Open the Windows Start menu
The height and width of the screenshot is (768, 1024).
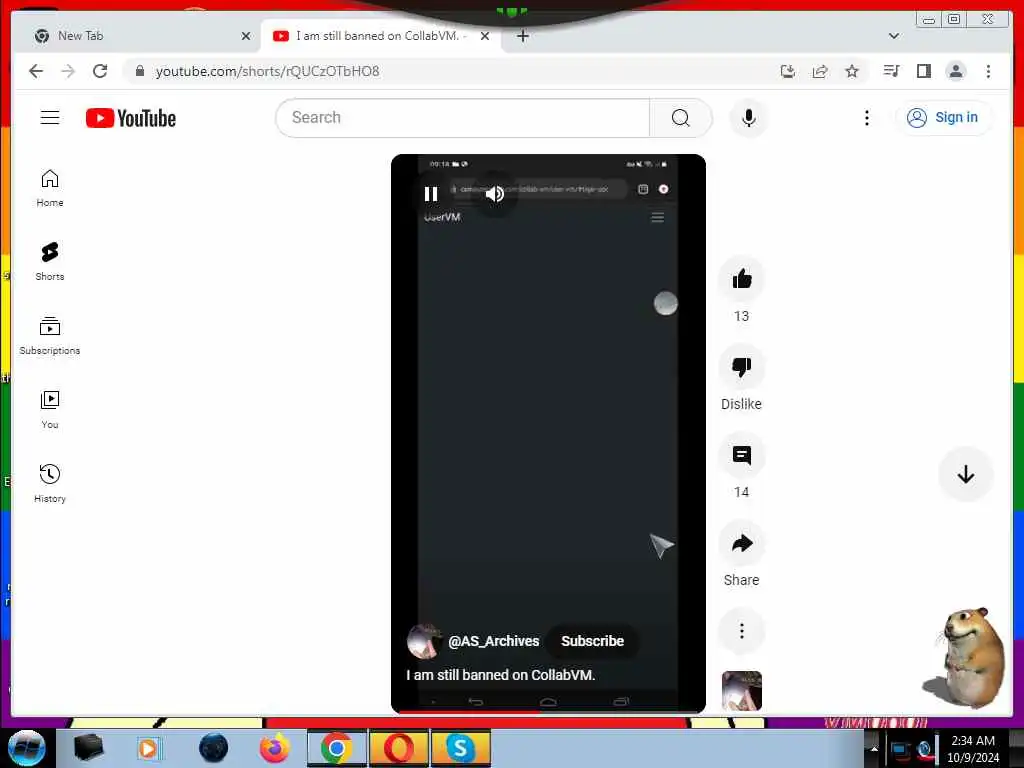(x=26, y=748)
